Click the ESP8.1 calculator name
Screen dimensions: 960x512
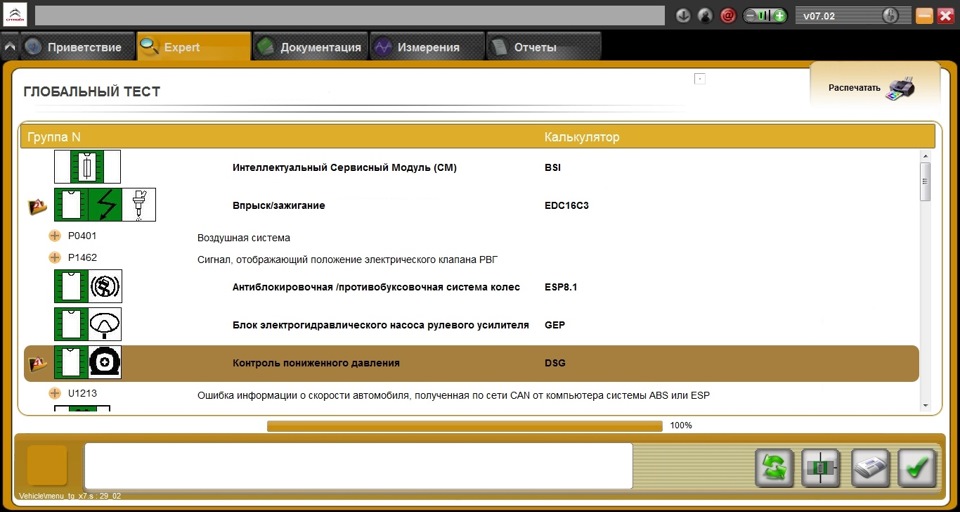pos(561,287)
